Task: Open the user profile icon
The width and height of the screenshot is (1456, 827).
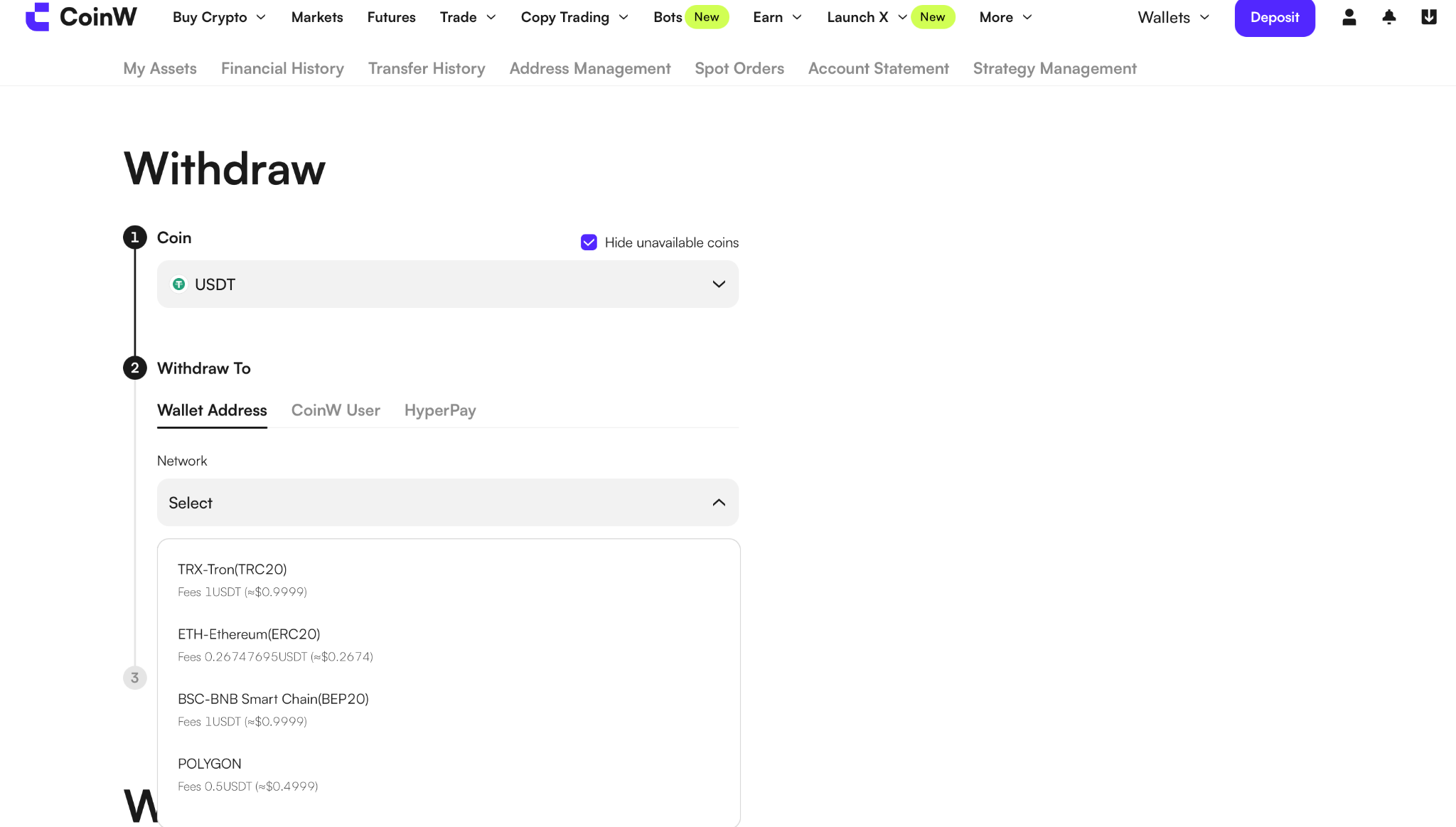Action: point(1349,17)
